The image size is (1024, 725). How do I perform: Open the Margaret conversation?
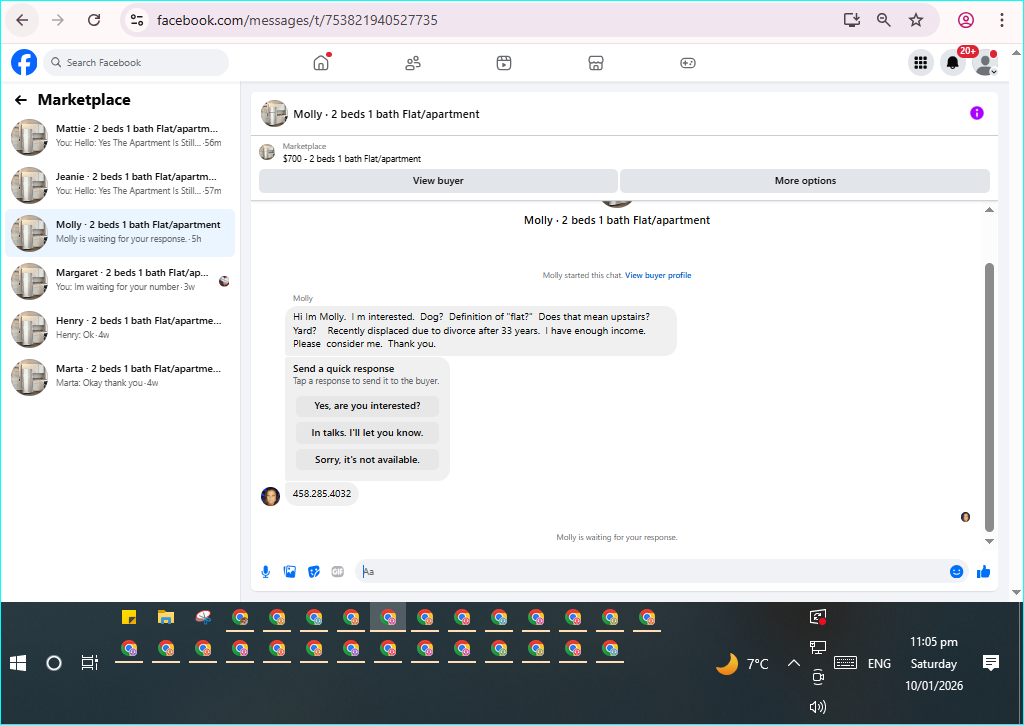coord(120,281)
